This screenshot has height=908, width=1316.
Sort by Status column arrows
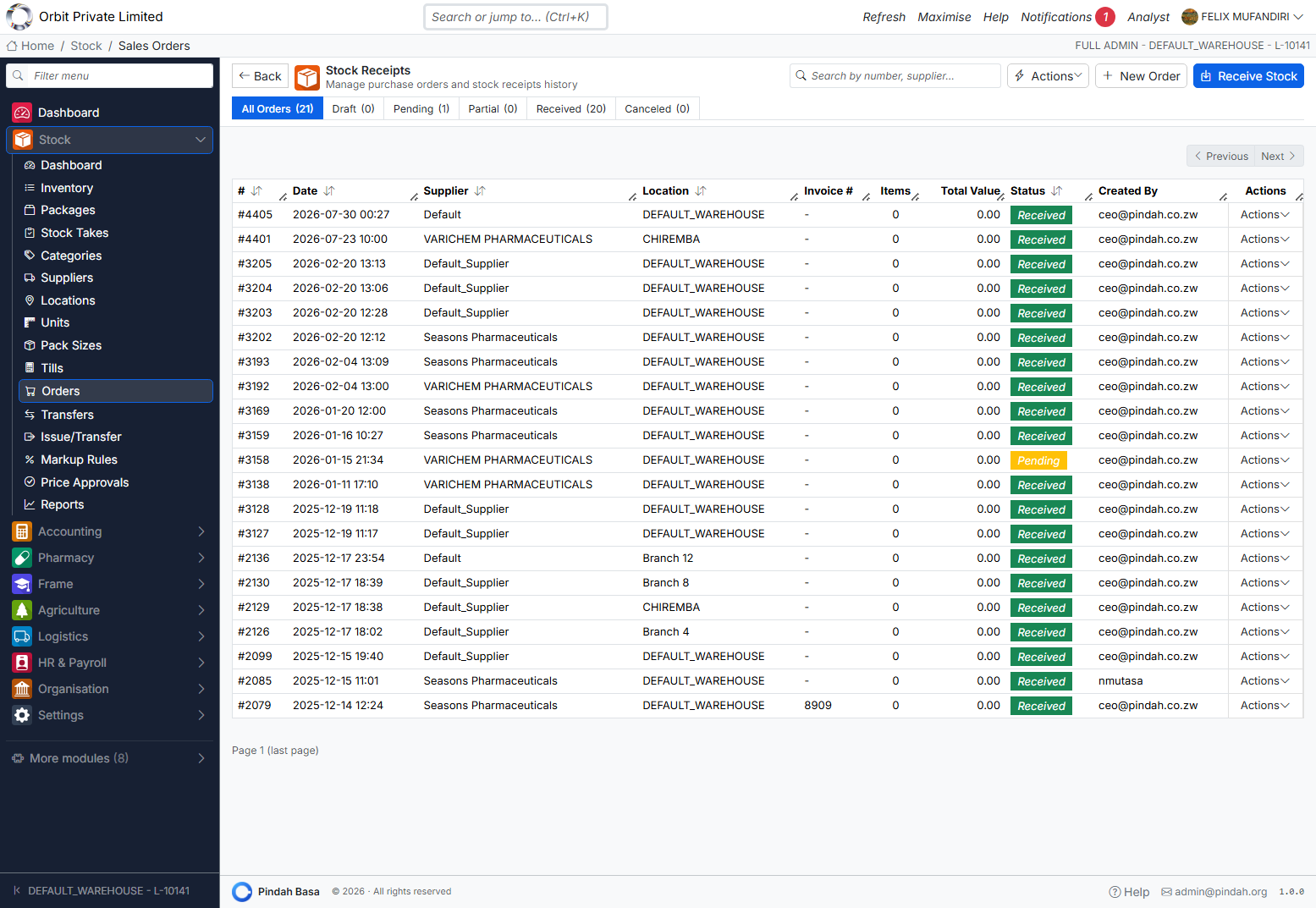tap(1056, 191)
